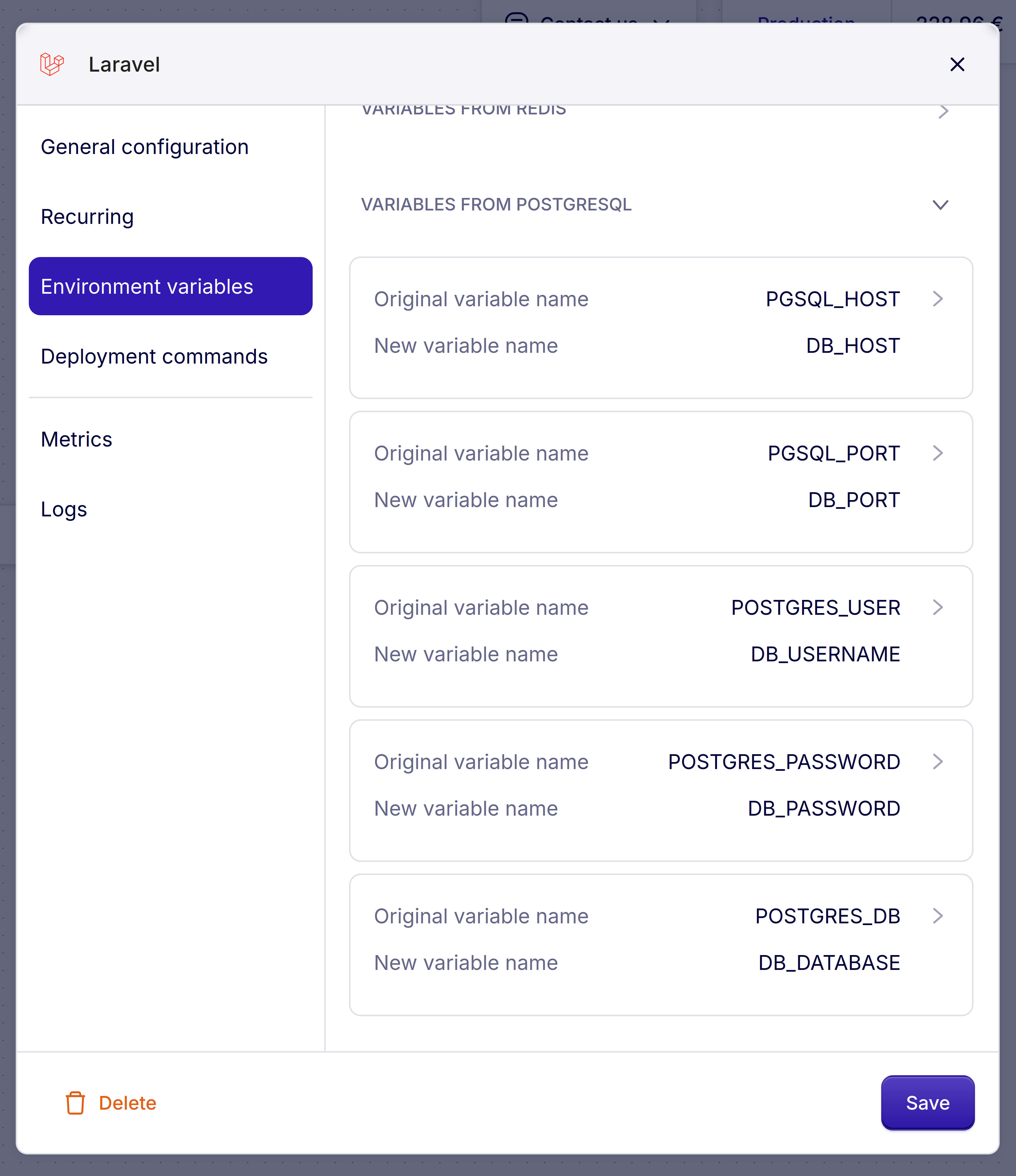The height and width of the screenshot is (1176, 1016).
Task: Switch to Recurring tab
Action: point(87,217)
